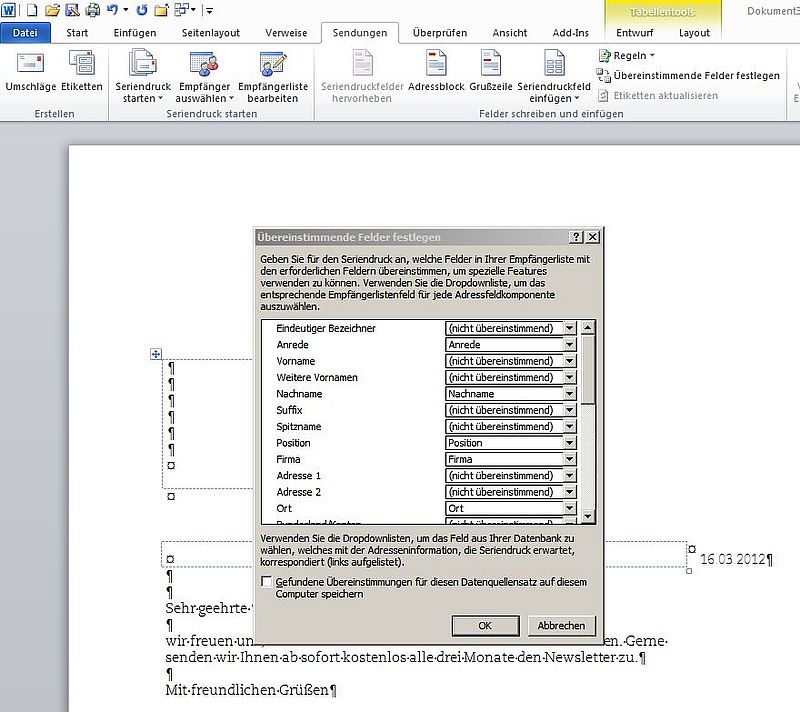Click the save icon in quick access toolbar
Image resolution: width=800 pixels, height=712 pixels.
72,10
